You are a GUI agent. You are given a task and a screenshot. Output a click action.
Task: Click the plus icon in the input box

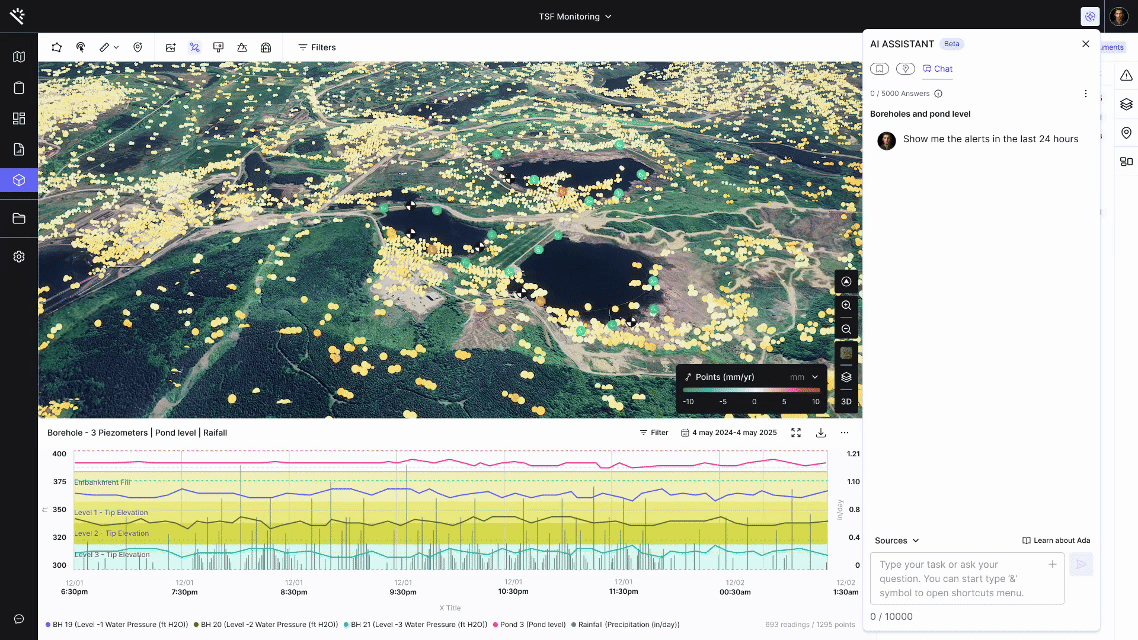1052,564
